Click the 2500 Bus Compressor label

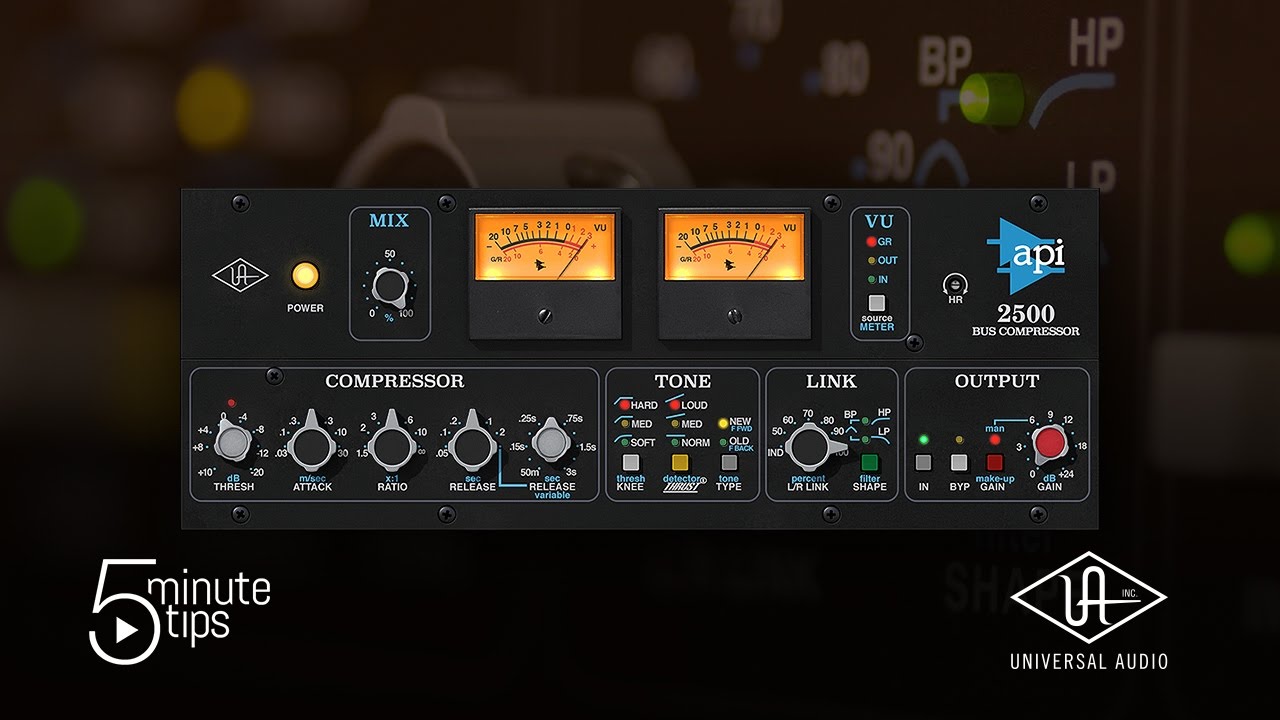point(1025,320)
